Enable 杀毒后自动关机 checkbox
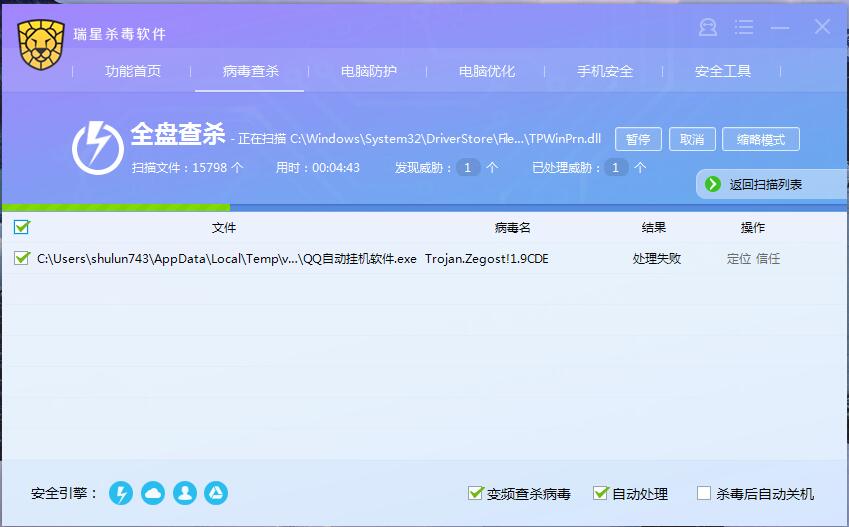This screenshot has width=849, height=527. pyautogui.click(x=703, y=493)
